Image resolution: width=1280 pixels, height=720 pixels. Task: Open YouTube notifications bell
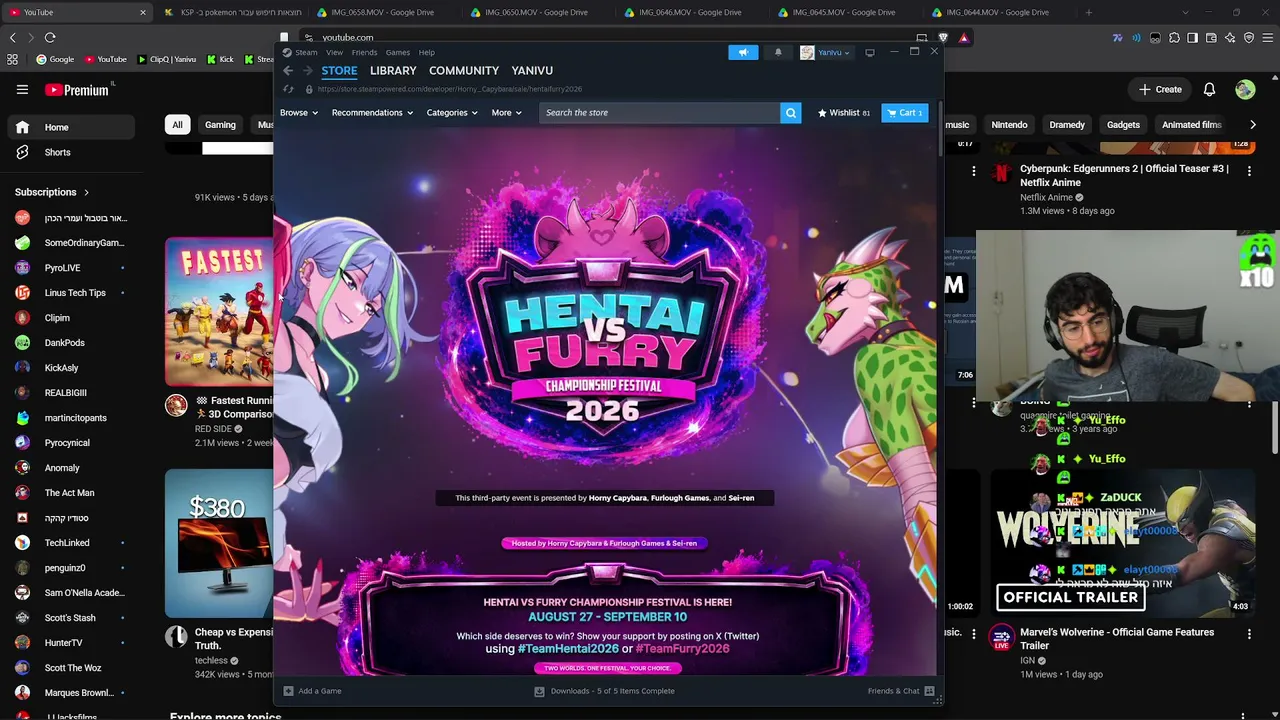pos(1209,89)
